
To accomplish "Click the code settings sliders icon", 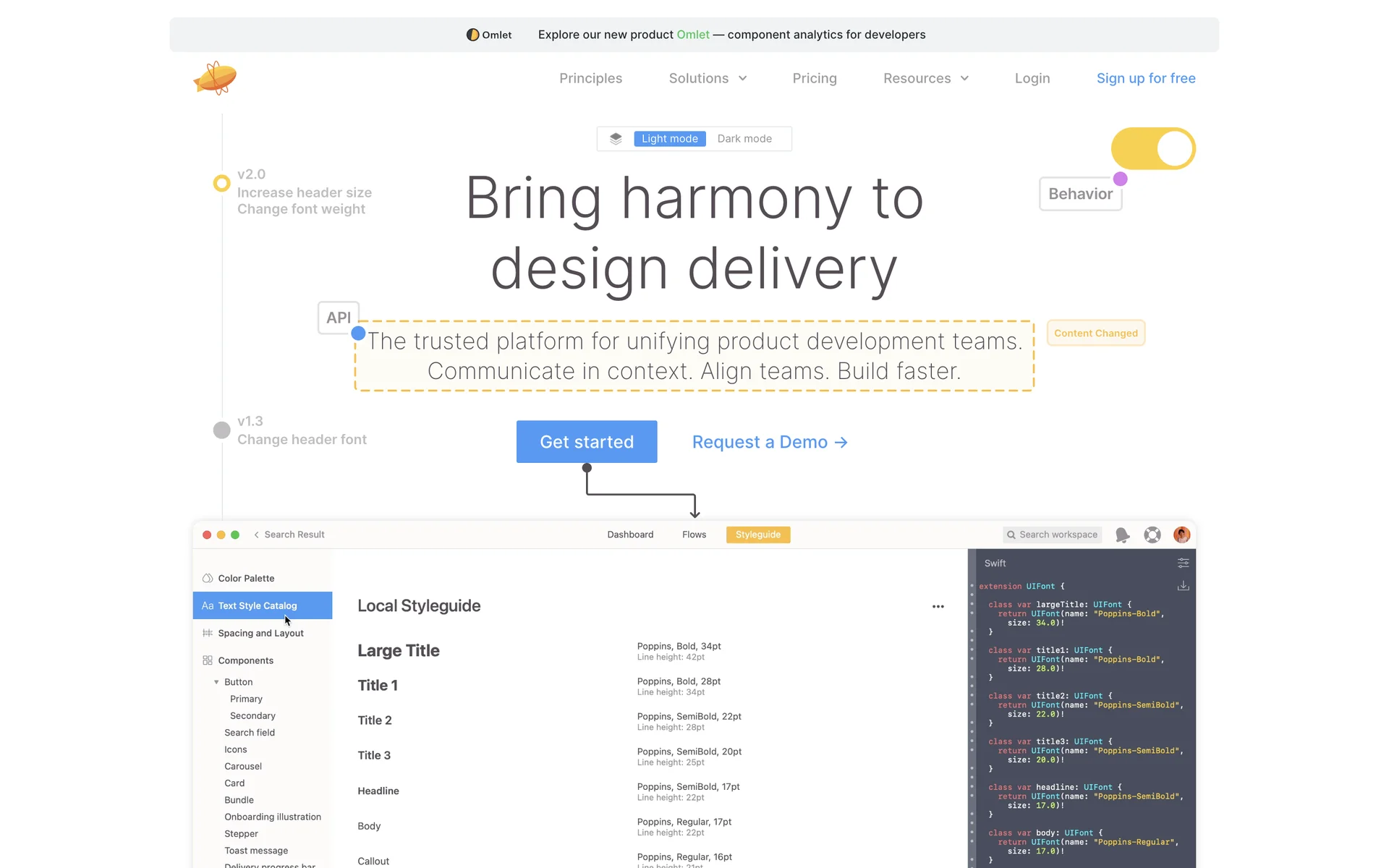I will click(1183, 563).
